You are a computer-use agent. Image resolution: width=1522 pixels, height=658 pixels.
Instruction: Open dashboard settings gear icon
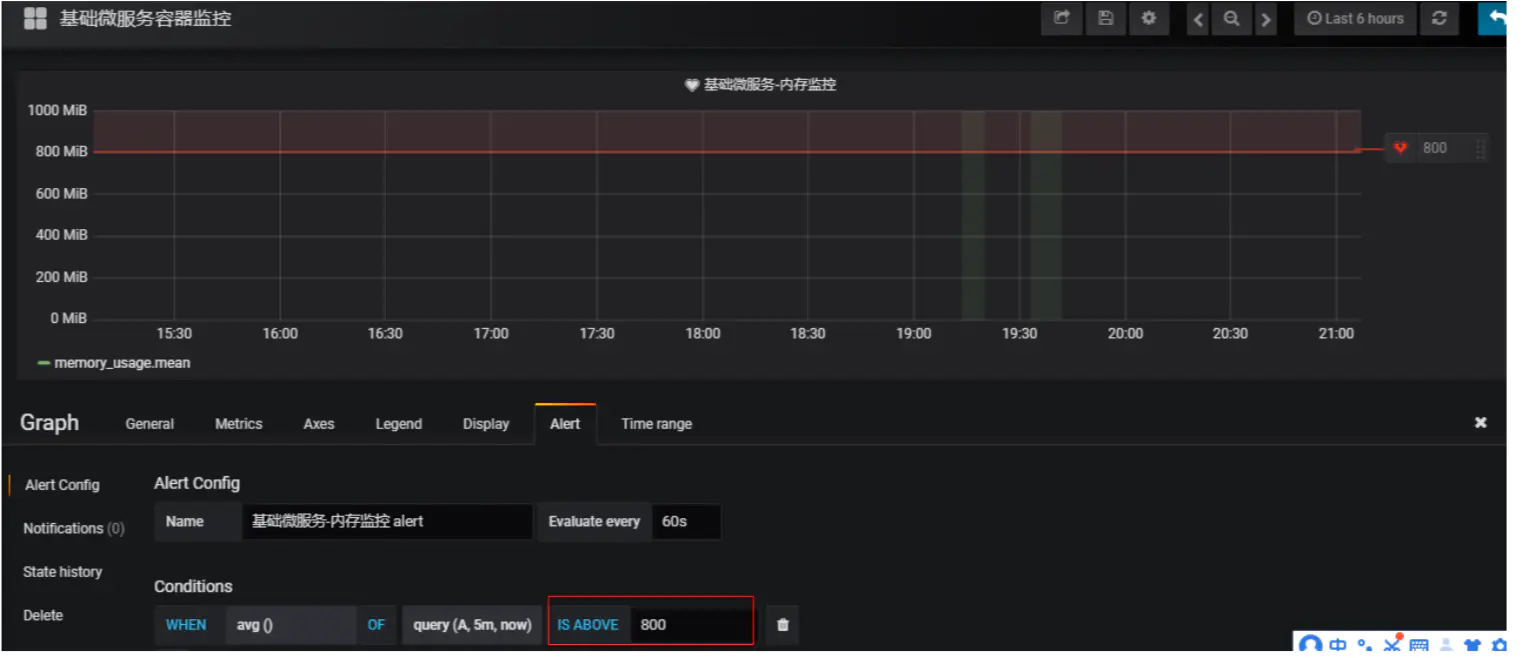pyautogui.click(x=1149, y=19)
